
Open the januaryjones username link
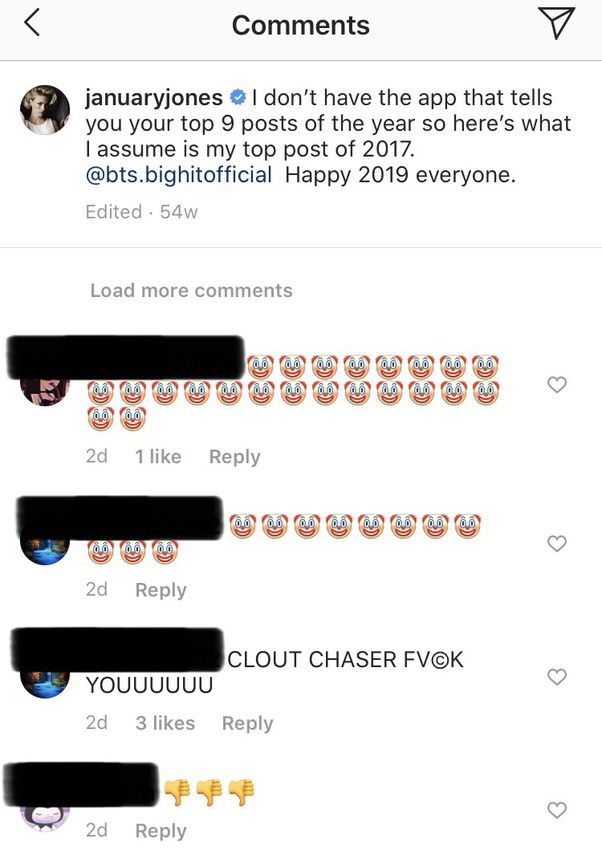pos(154,98)
